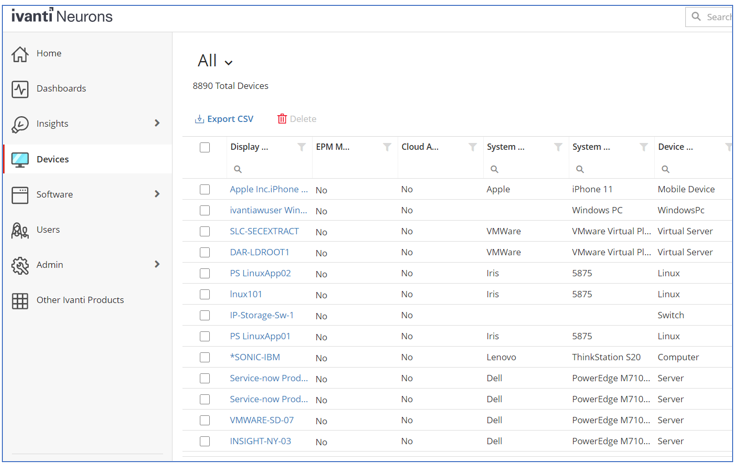Click filter icon on EPM column
The height and width of the screenshot is (466, 734).
387,147
